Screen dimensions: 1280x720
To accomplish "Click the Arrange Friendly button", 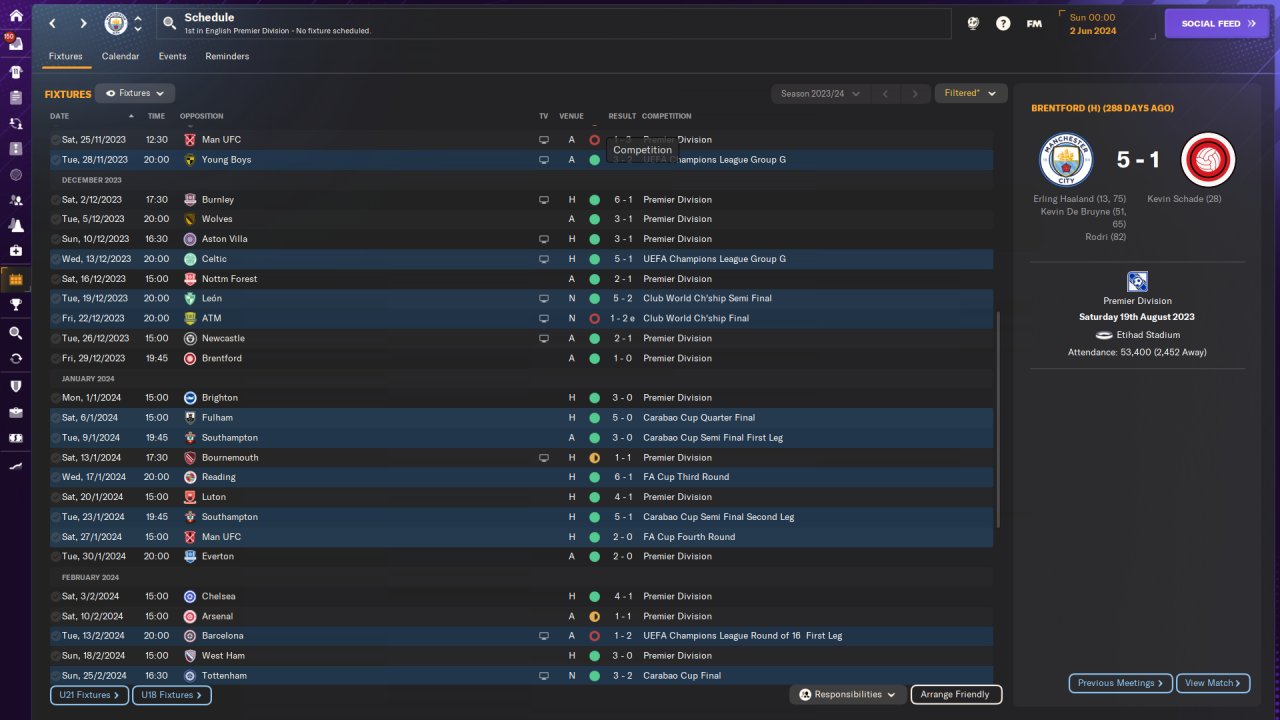I will pyautogui.click(x=956, y=694).
